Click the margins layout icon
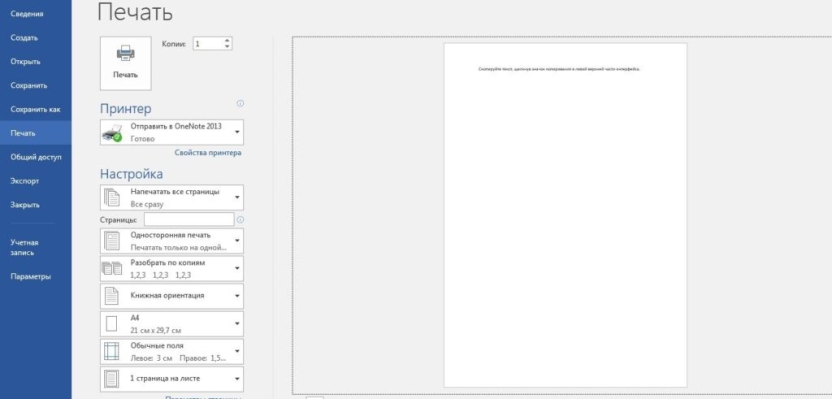Viewport: 832px width, 399px height. (x=111, y=351)
